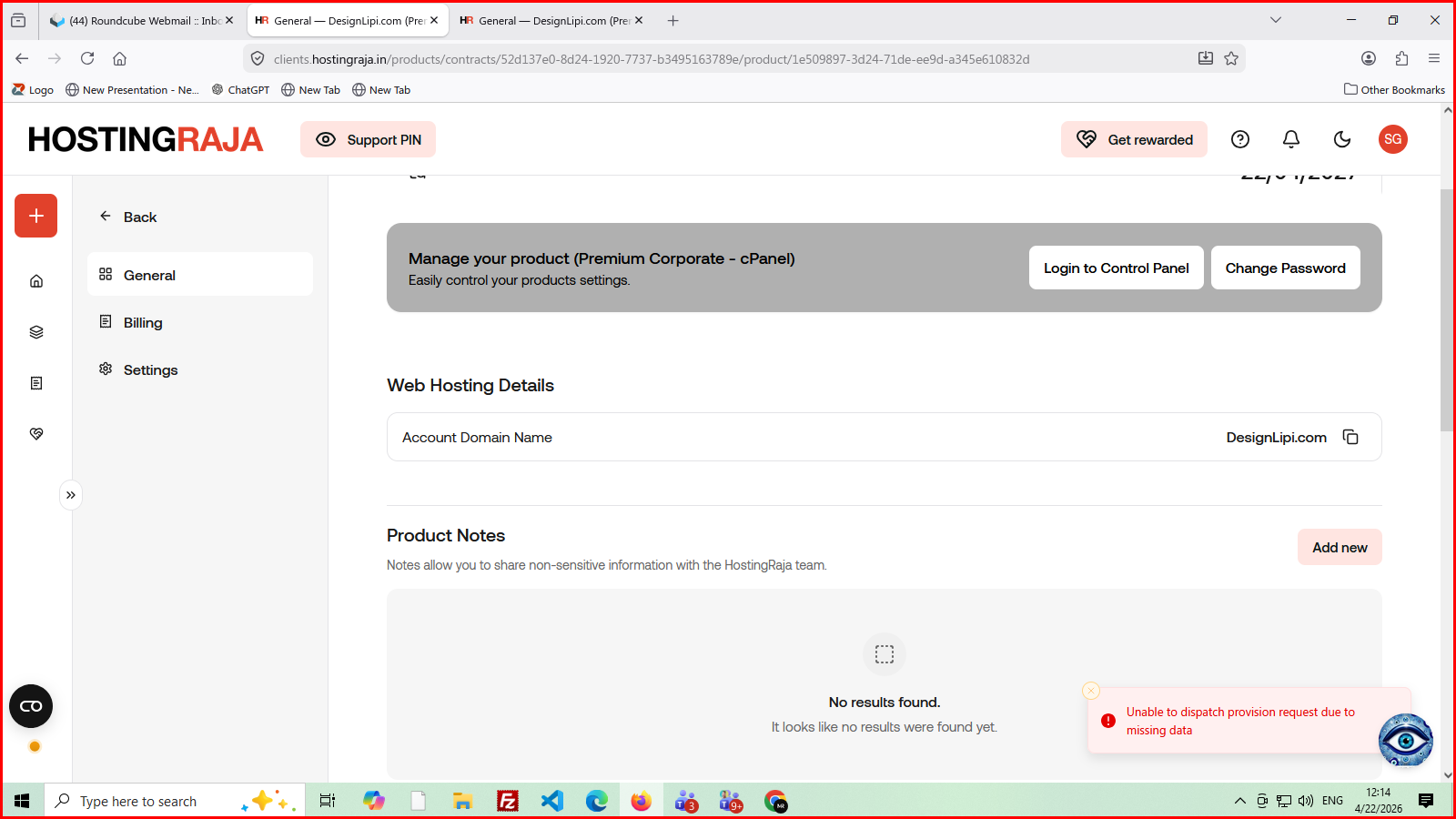This screenshot has height=819, width=1456.
Task: Open the stacked layers products icon
Action: click(36, 332)
